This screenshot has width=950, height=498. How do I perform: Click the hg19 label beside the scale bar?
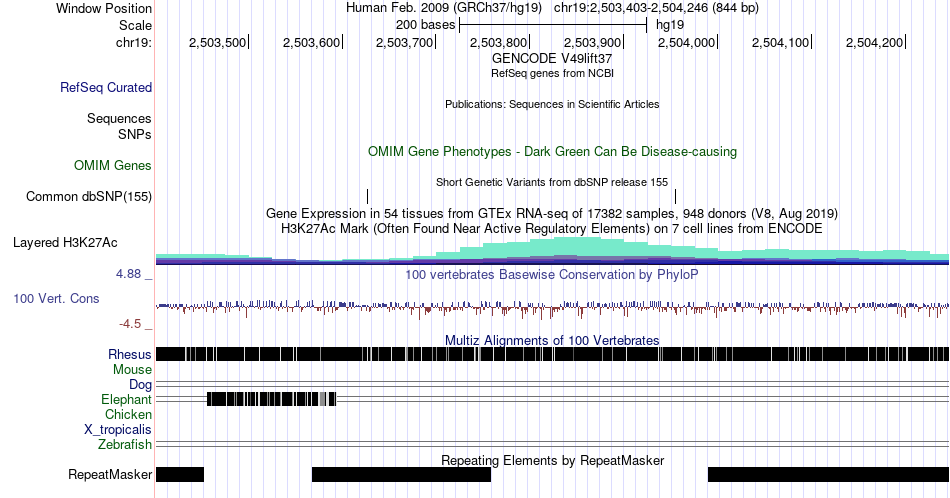pos(670,25)
